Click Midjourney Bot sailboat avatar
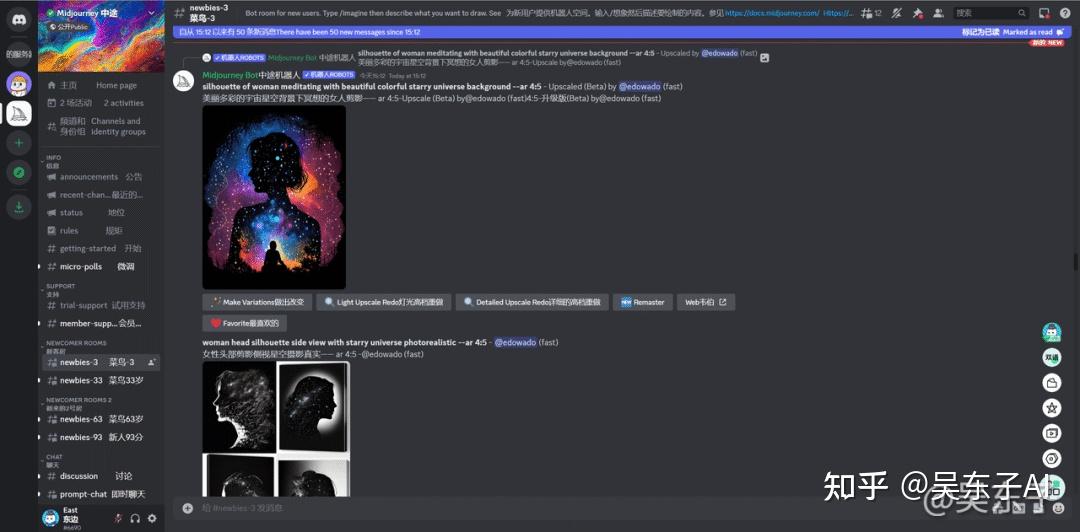The image size is (1080, 532). pyautogui.click(x=183, y=81)
